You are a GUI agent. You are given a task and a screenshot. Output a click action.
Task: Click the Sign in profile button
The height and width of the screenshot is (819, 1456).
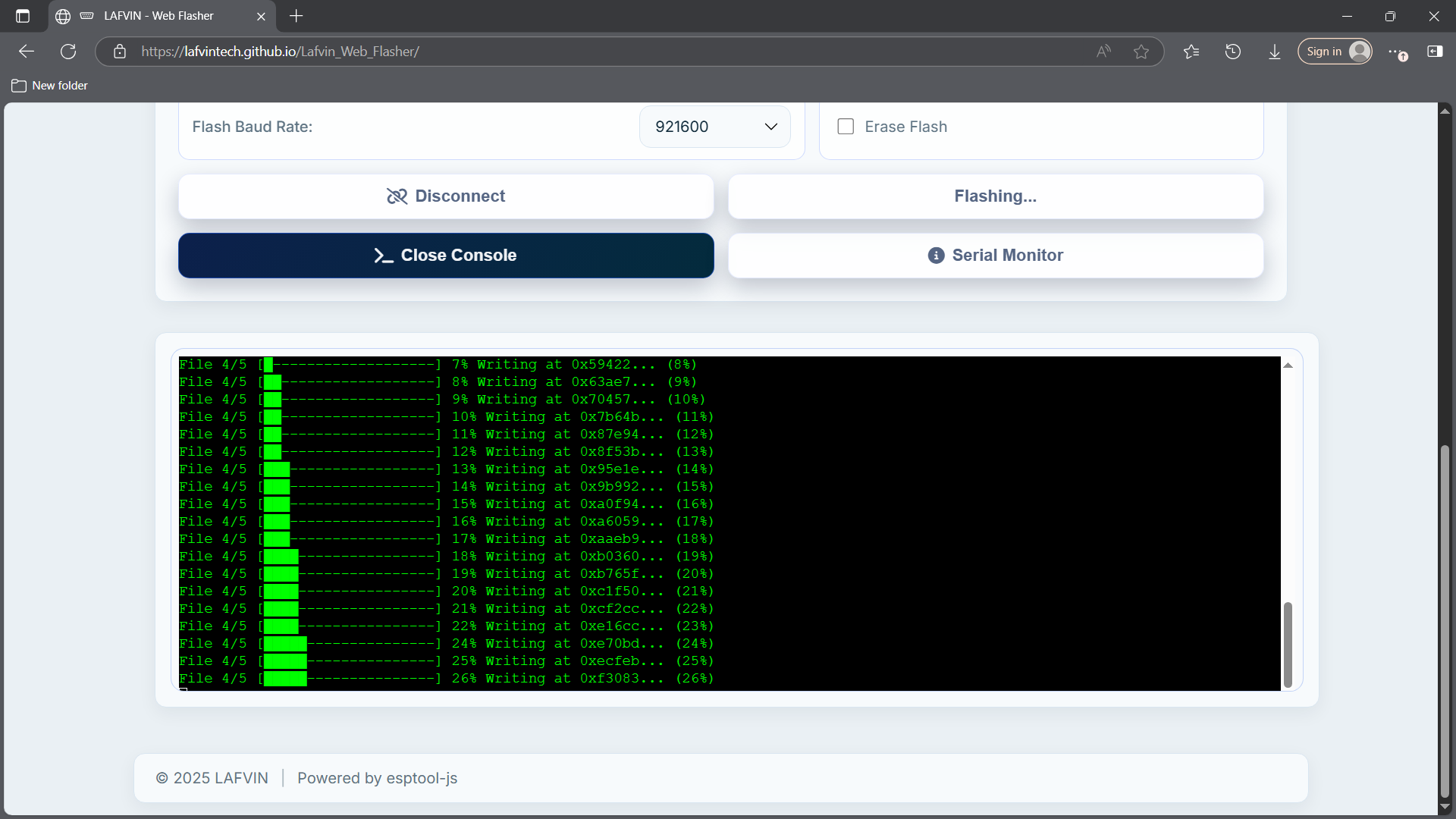tap(1335, 52)
